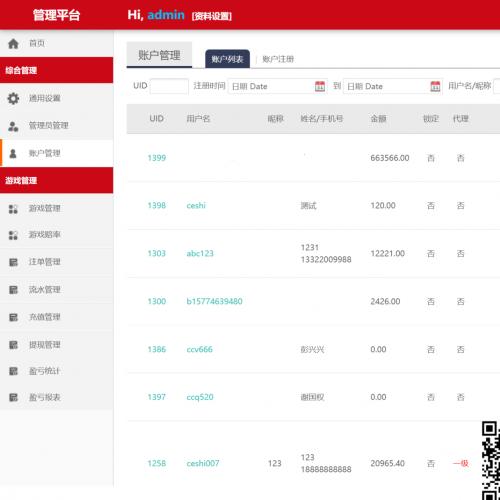500x500 pixels.
Task: Open user abc123's profile link
Action: point(200,253)
